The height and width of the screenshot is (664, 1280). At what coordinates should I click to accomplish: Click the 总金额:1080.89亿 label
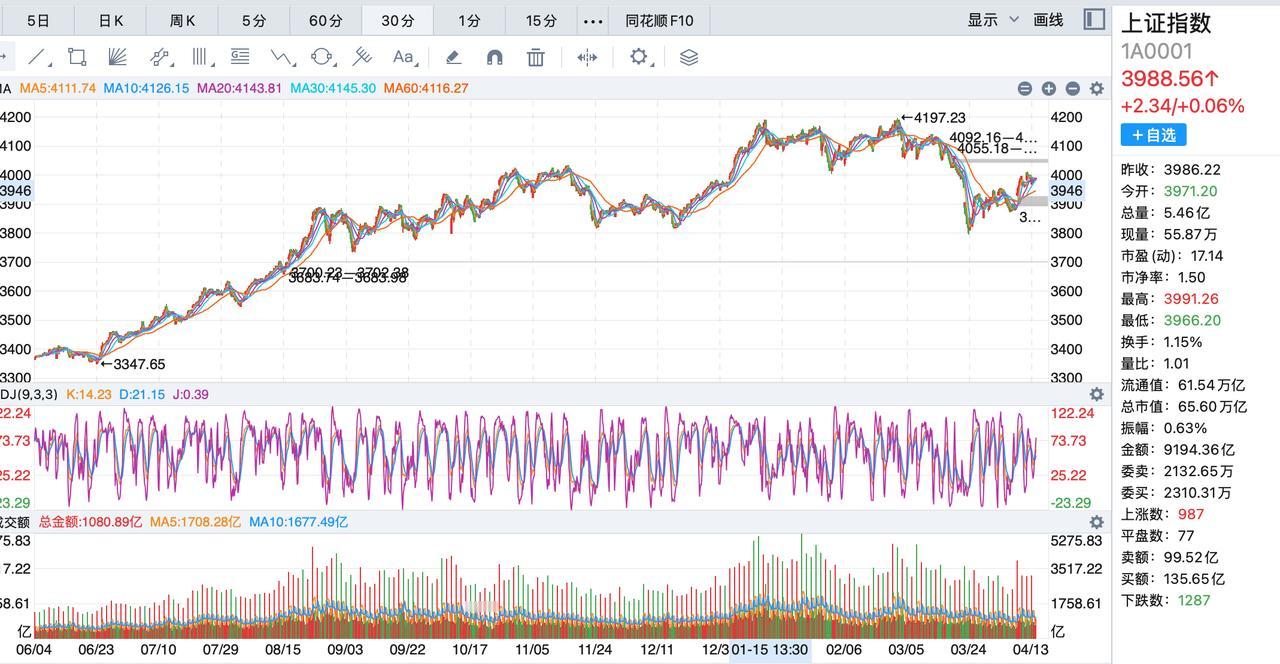point(90,522)
